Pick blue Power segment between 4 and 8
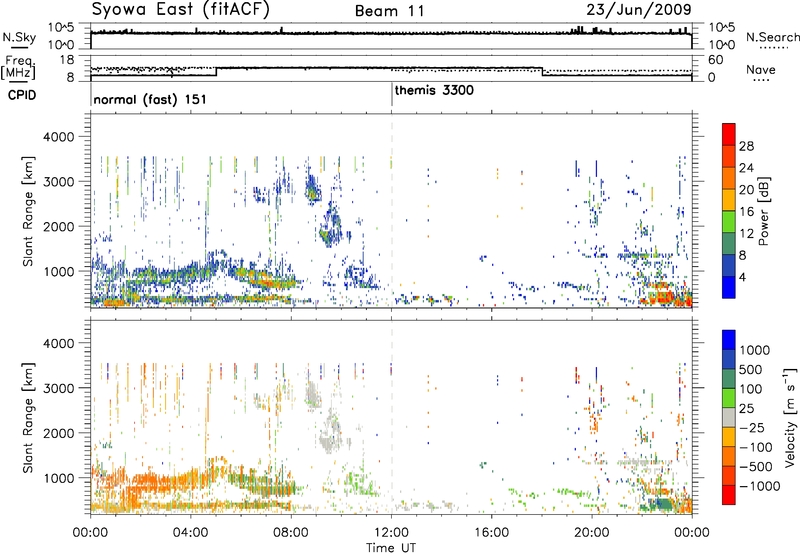The image size is (800, 554). 729,265
